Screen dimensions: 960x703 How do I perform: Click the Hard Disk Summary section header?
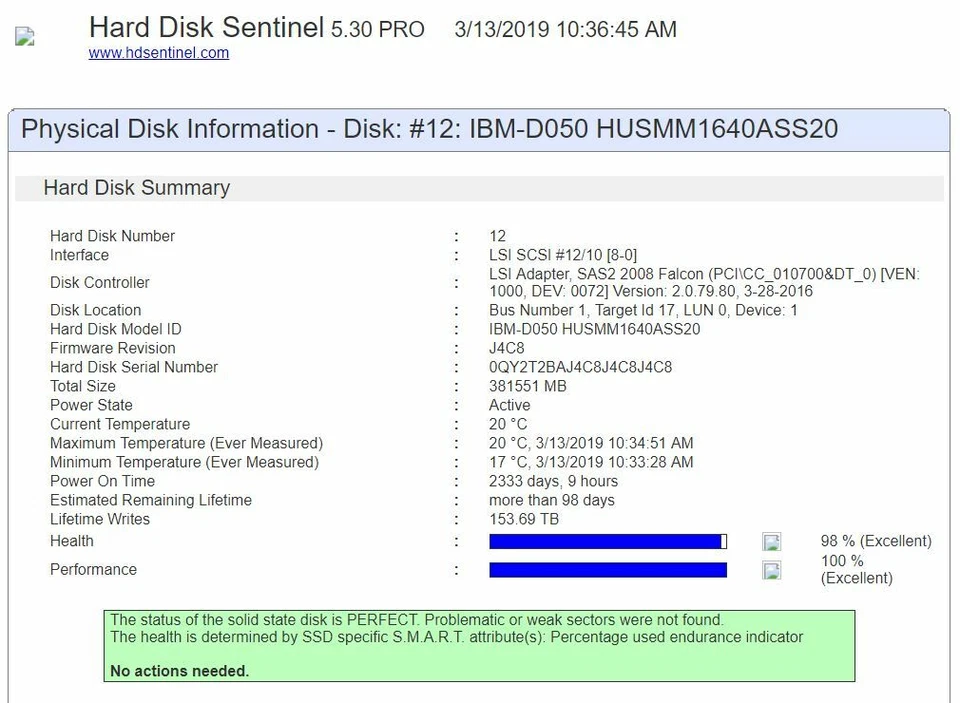click(135, 188)
